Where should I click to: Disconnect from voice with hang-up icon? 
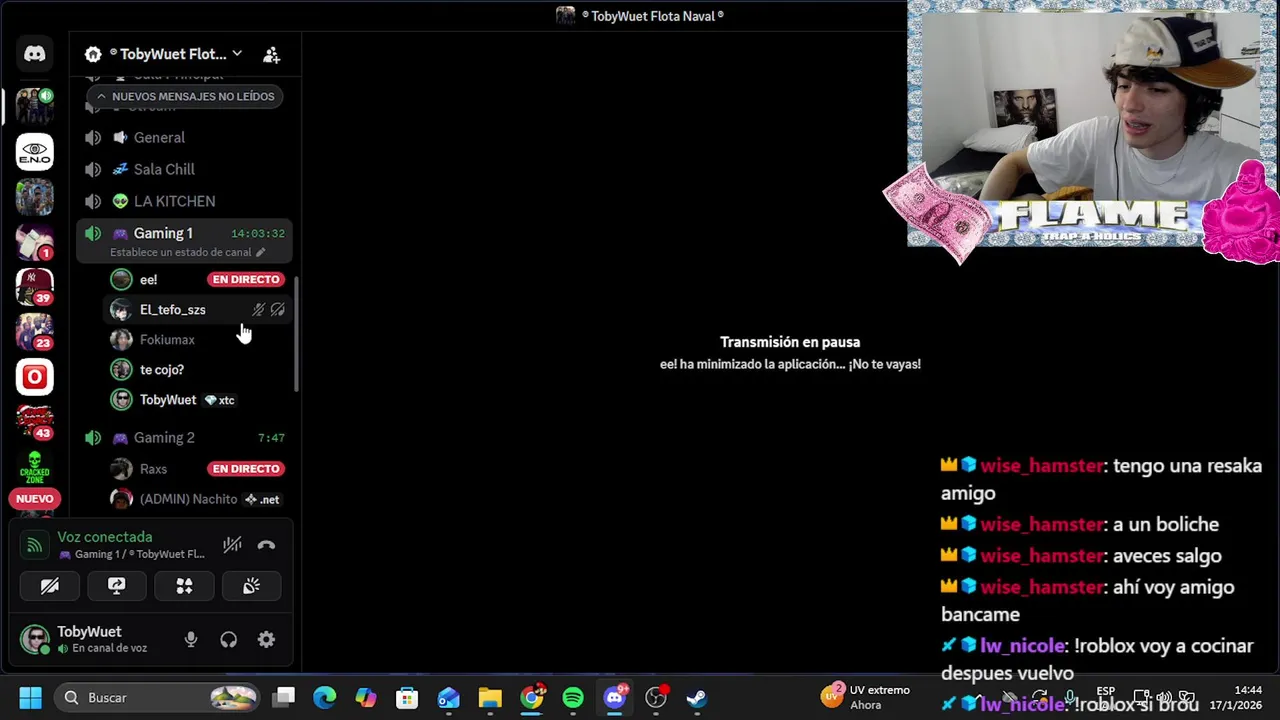(266, 545)
